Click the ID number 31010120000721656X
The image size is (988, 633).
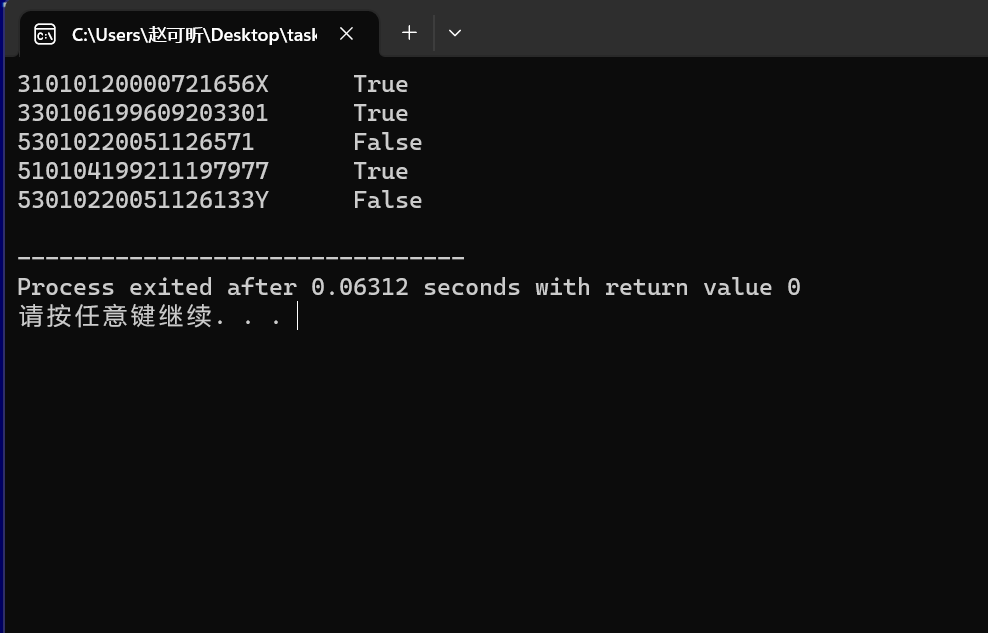pyautogui.click(x=142, y=84)
